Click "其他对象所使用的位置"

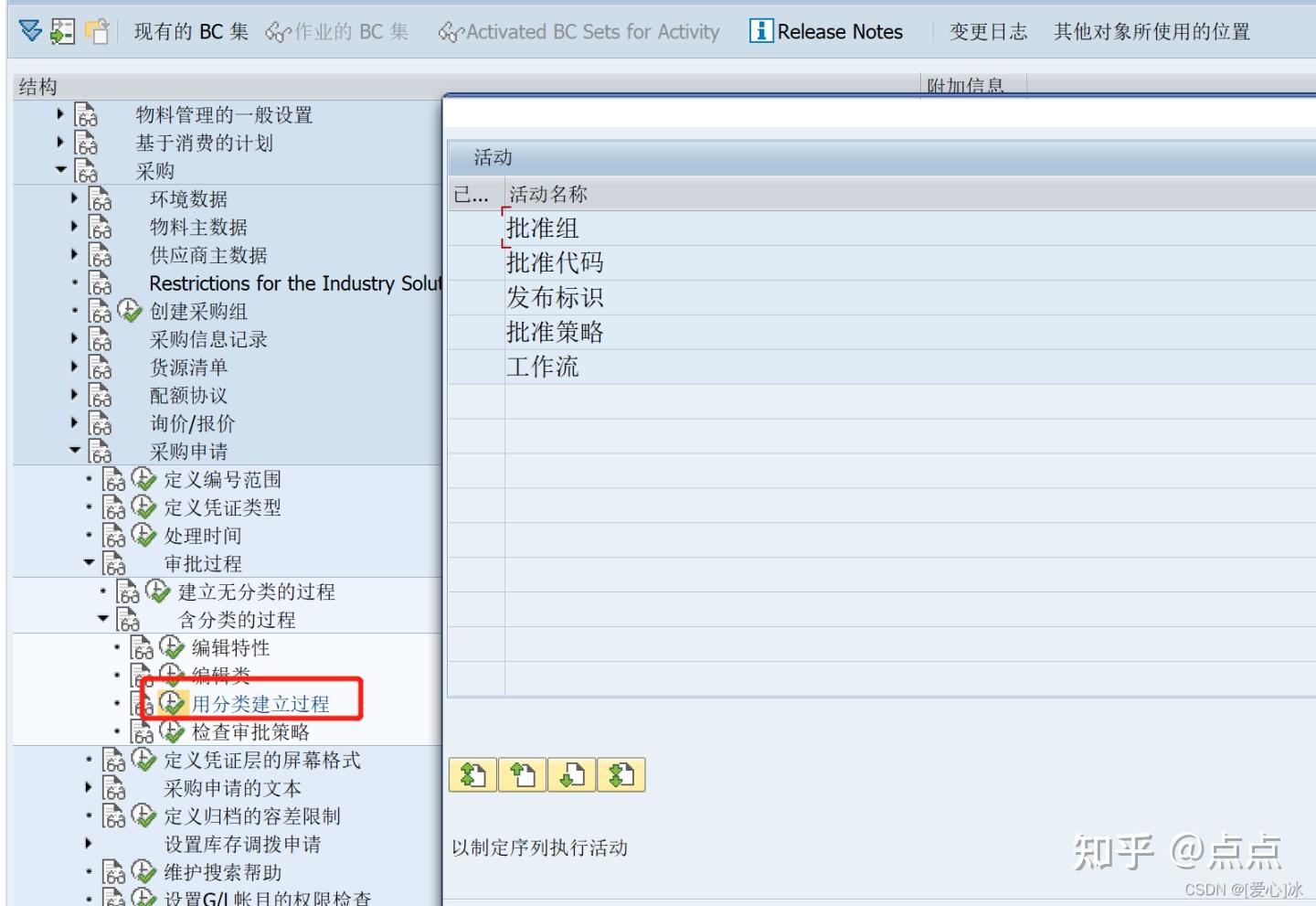tap(1151, 30)
